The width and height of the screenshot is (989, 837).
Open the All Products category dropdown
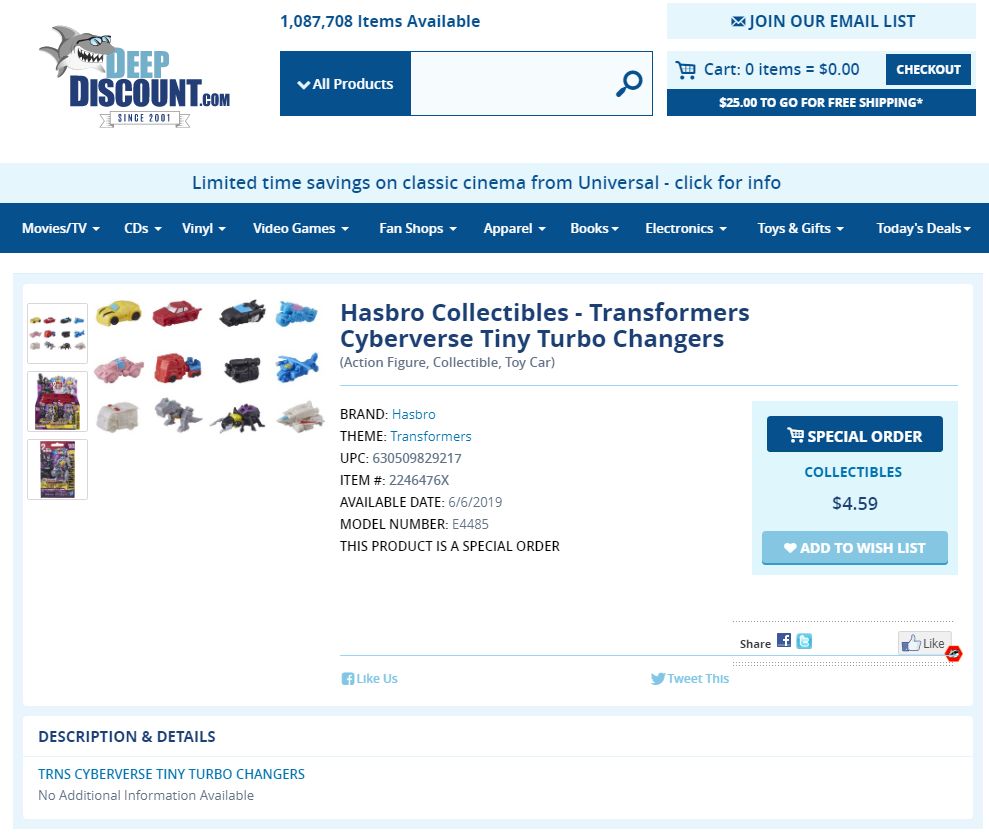(x=345, y=84)
